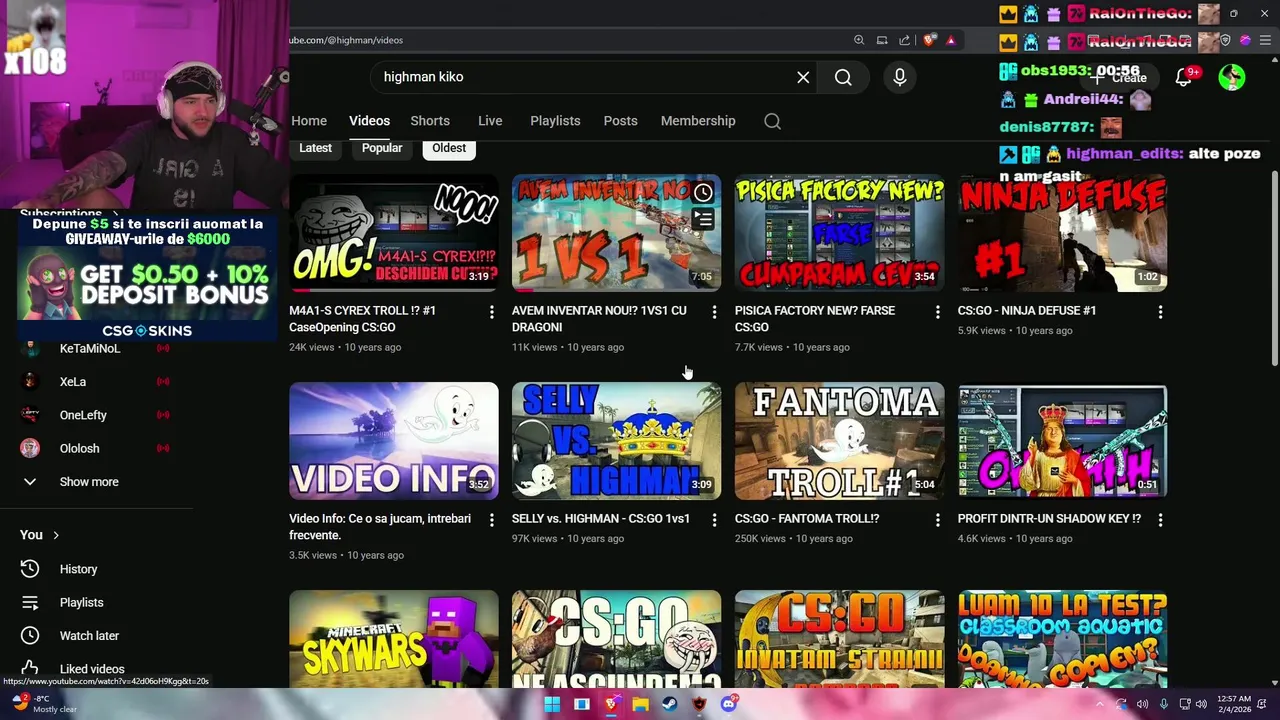Screen dimensions: 1280x720
Task: Open title link CS:GO - NINJA DEFUSE #1
Action: coord(1027,311)
